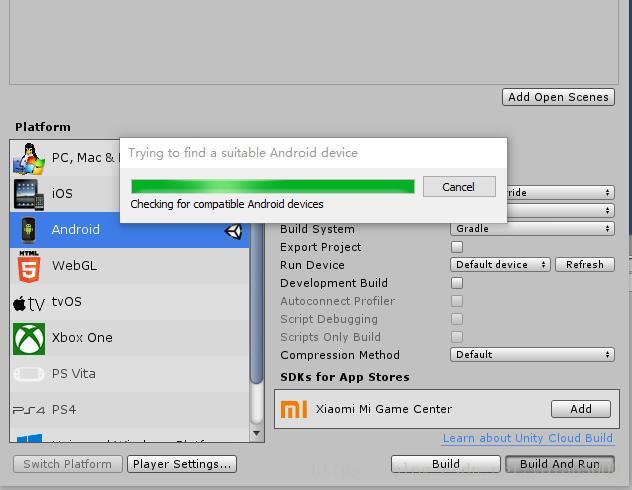Image resolution: width=632 pixels, height=490 pixels.
Task: Refresh the run device list
Action: (585, 264)
